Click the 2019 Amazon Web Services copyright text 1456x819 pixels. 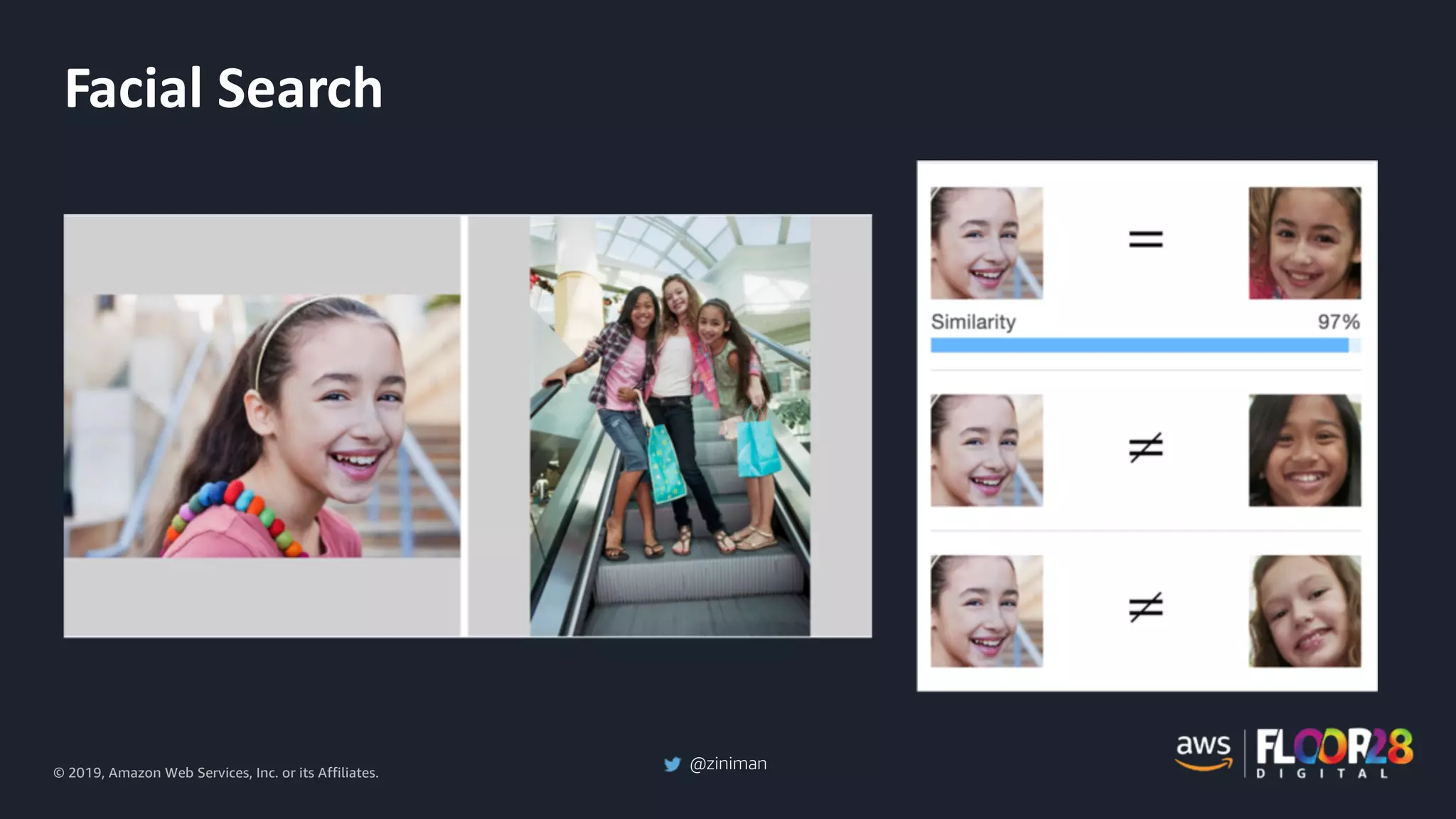point(216,773)
